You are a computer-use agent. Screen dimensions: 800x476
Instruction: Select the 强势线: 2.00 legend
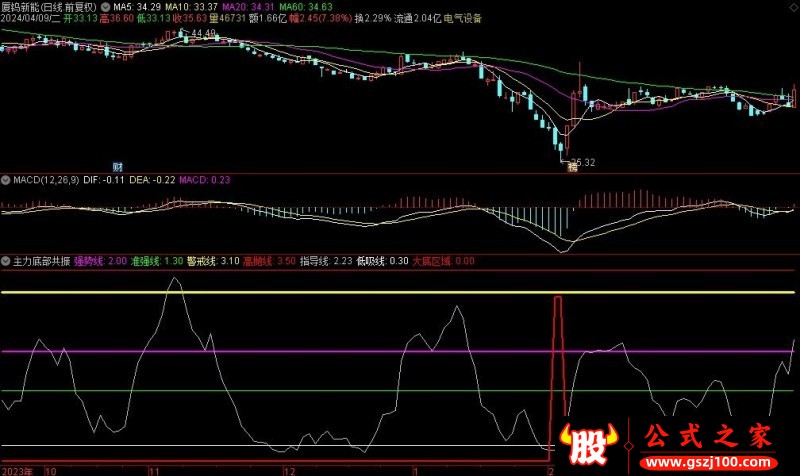pos(101,261)
